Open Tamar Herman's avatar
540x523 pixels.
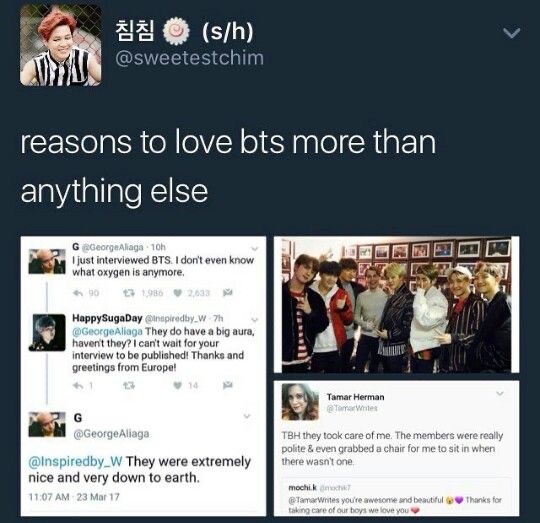[300, 401]
